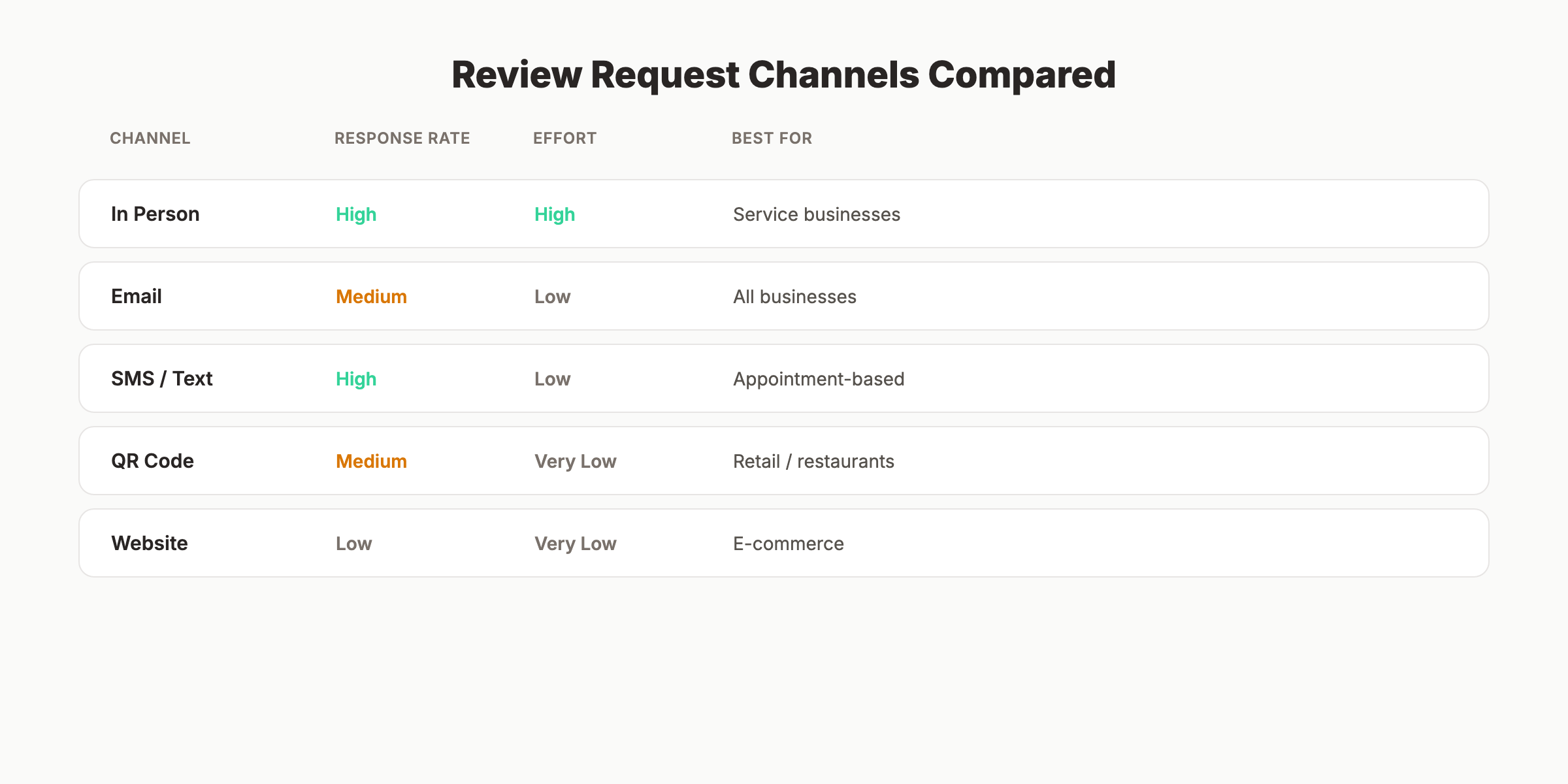Click the High response rate for SMS / Text
Image resolution: width=1568 pixels, height=784 pixels.
pyautogui.click(x=355, y=379)
